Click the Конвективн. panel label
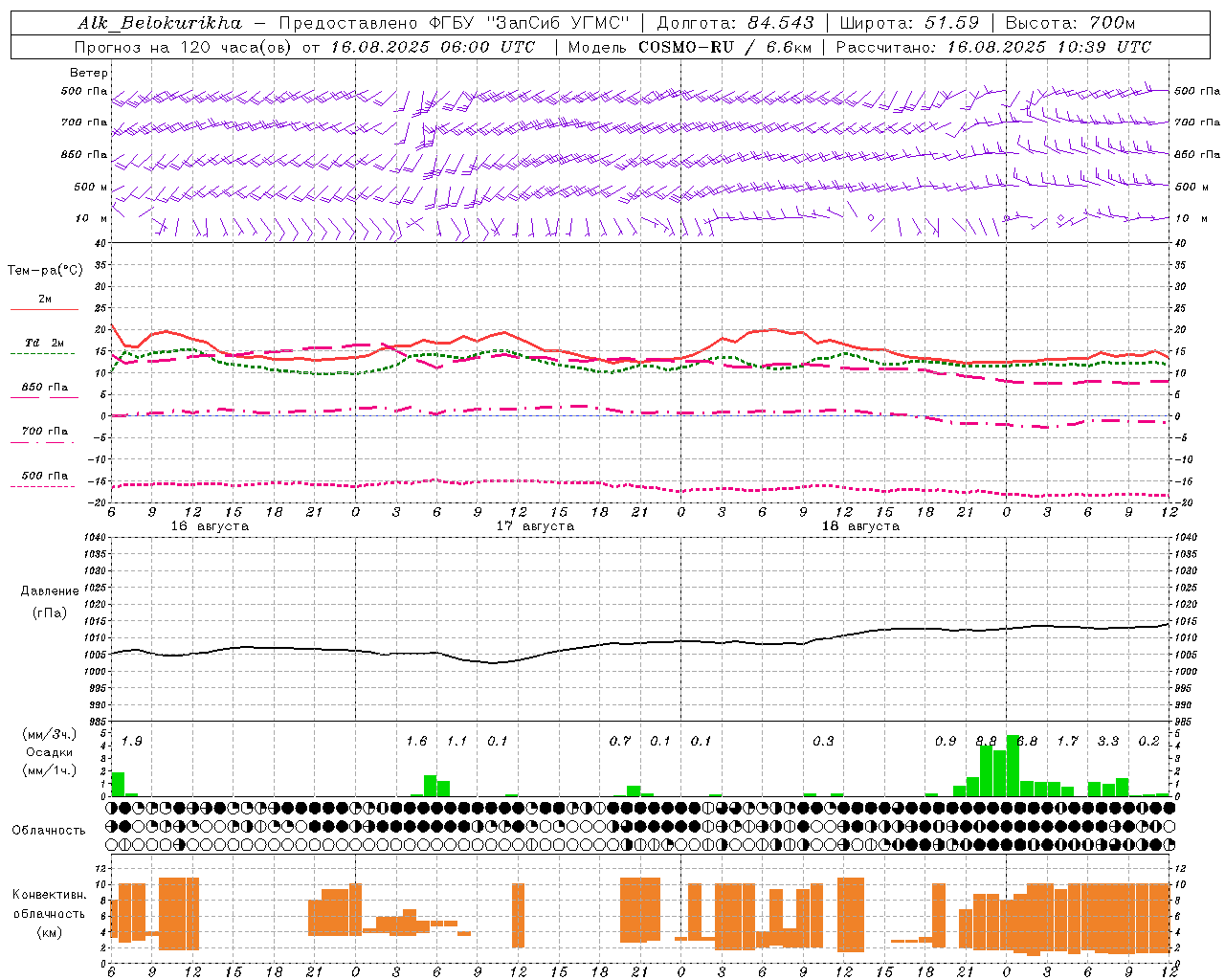The width and height of the screenshot is (1225, 980). click(x=49, y=895)
